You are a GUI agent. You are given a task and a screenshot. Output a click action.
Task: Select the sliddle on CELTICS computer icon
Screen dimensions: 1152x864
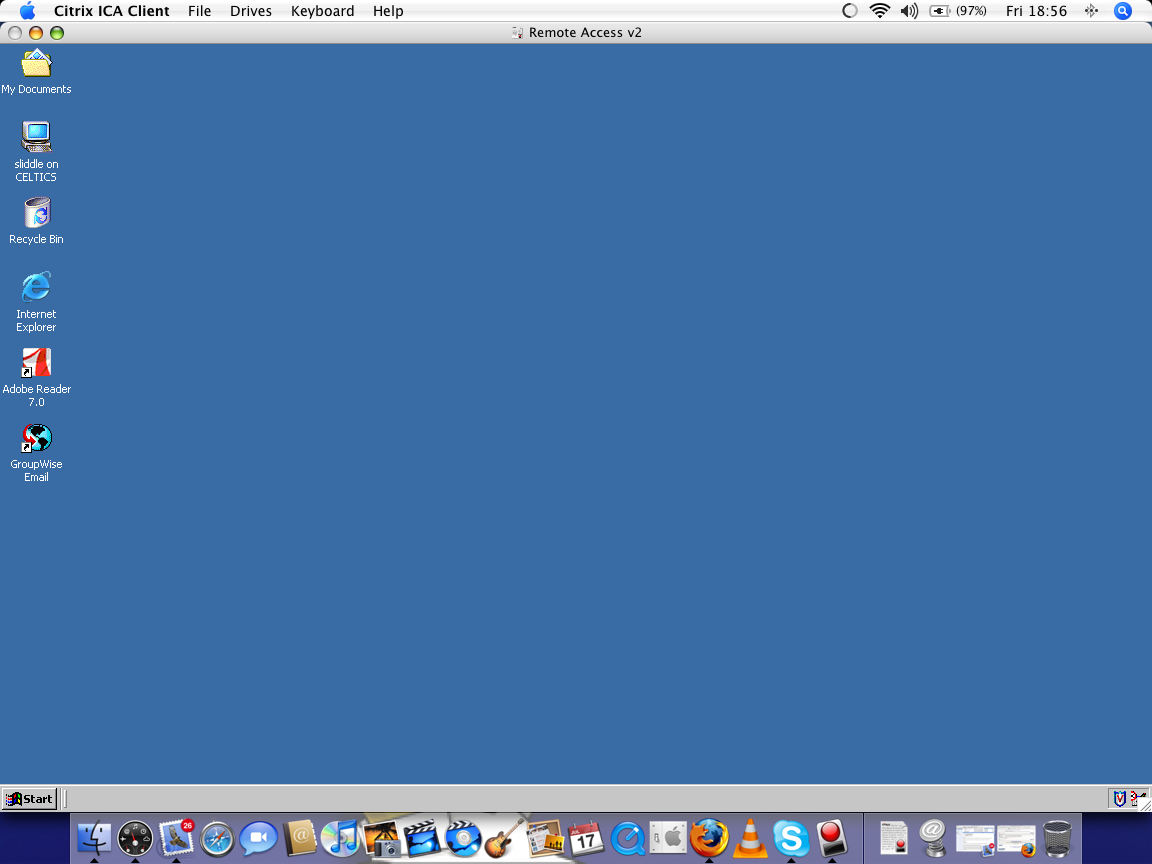(36, 137)
